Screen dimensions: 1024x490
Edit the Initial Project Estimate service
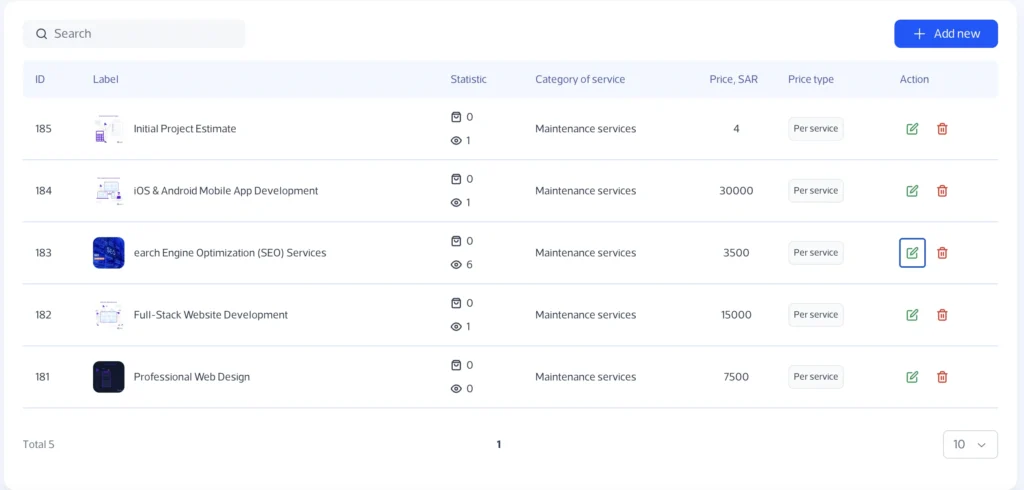click(x=912, y=129)
